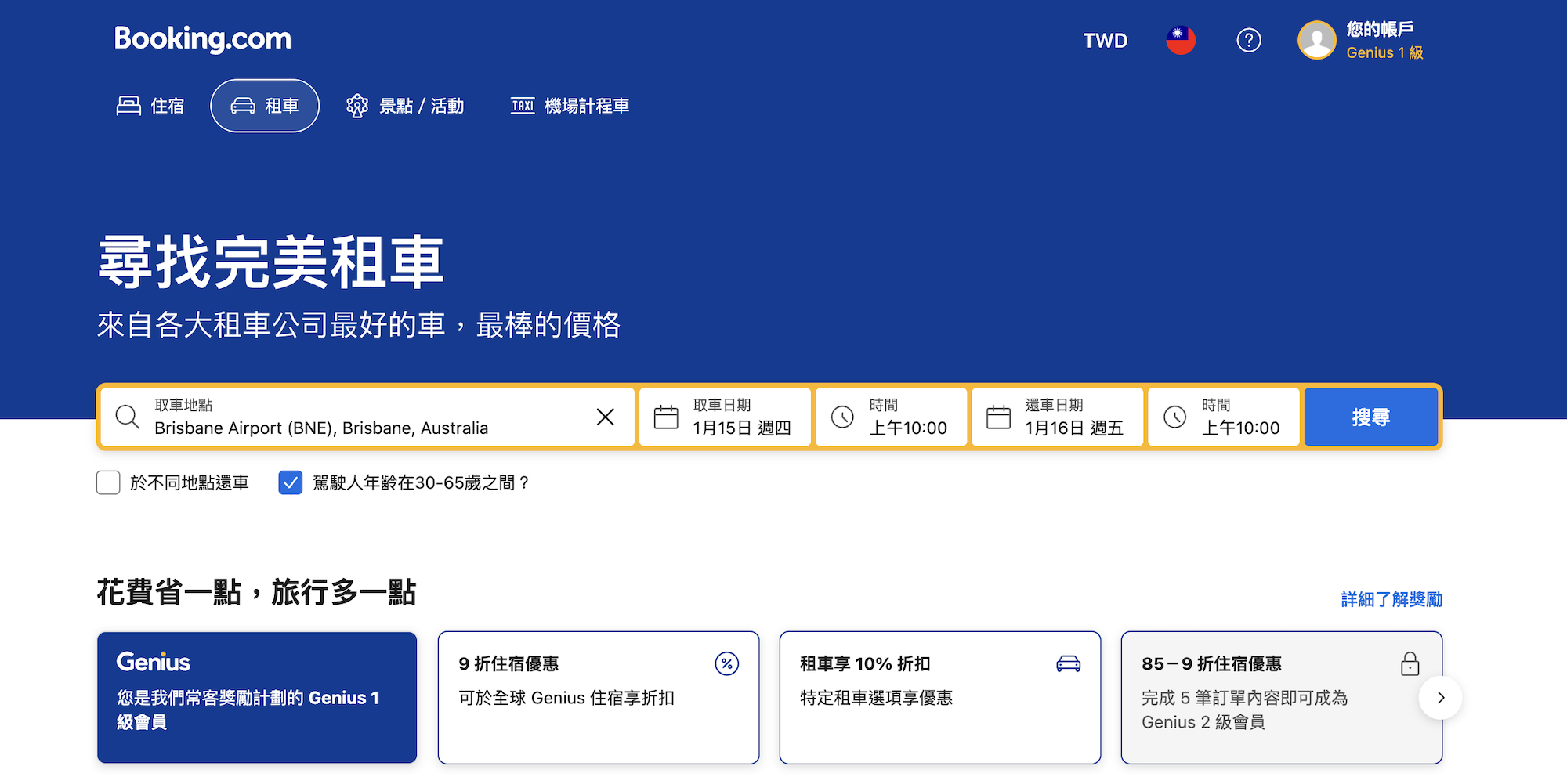Enable 於不同地點還車 checkbox
The width and height of the screenshot is (1567, 784).
[x=108, y=483]
